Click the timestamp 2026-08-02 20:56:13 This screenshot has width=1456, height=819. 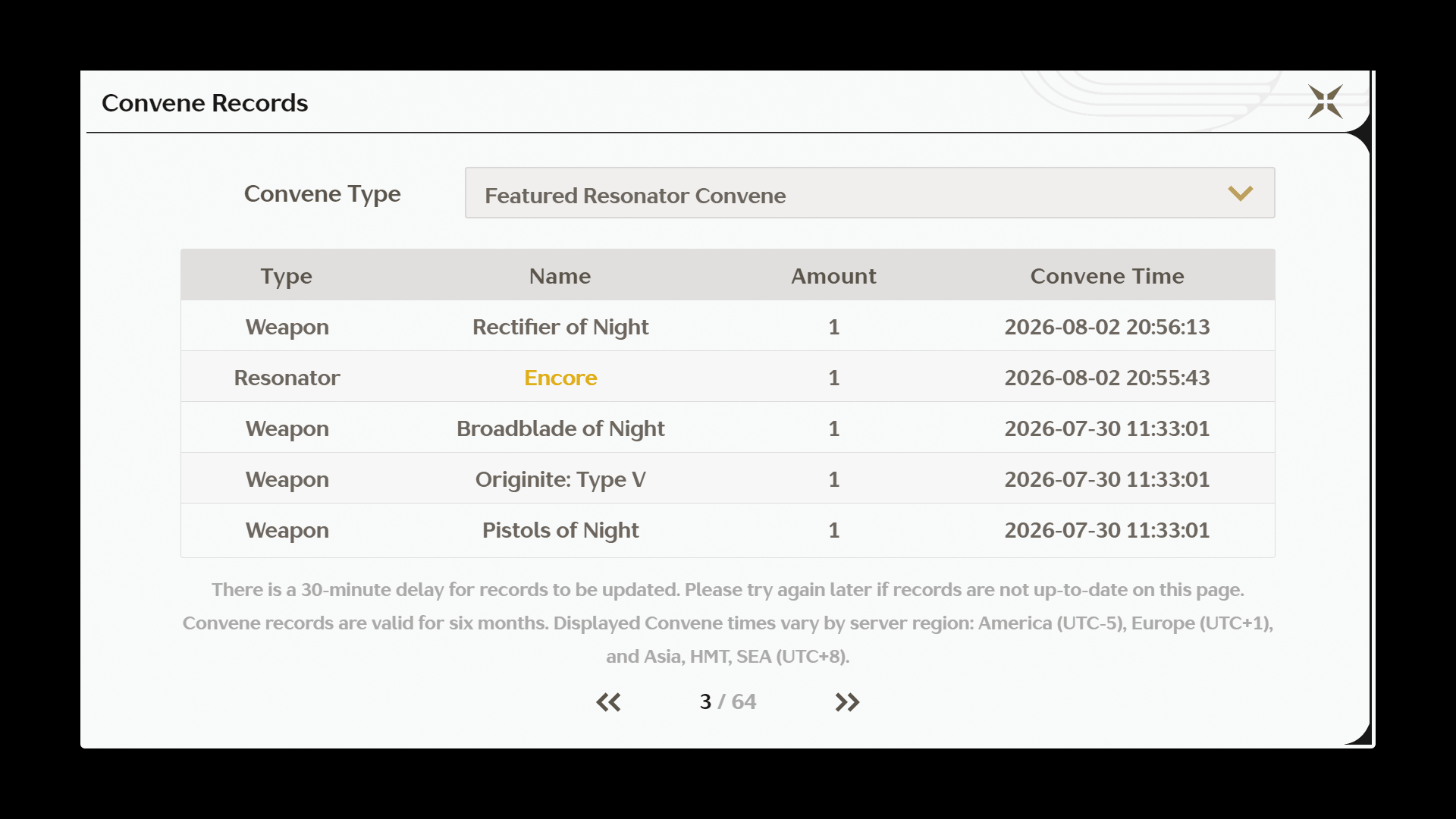[1107, 327]
